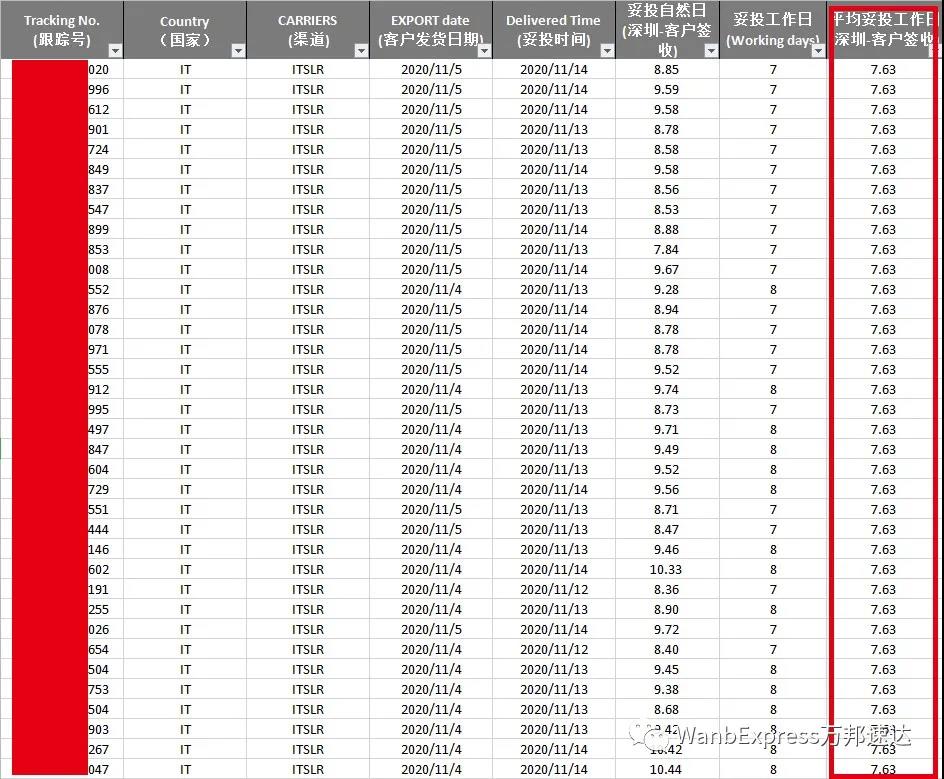Click the natural days value '9.67'
This screenshot has height=779, width=944.
[x=666, y=270]
